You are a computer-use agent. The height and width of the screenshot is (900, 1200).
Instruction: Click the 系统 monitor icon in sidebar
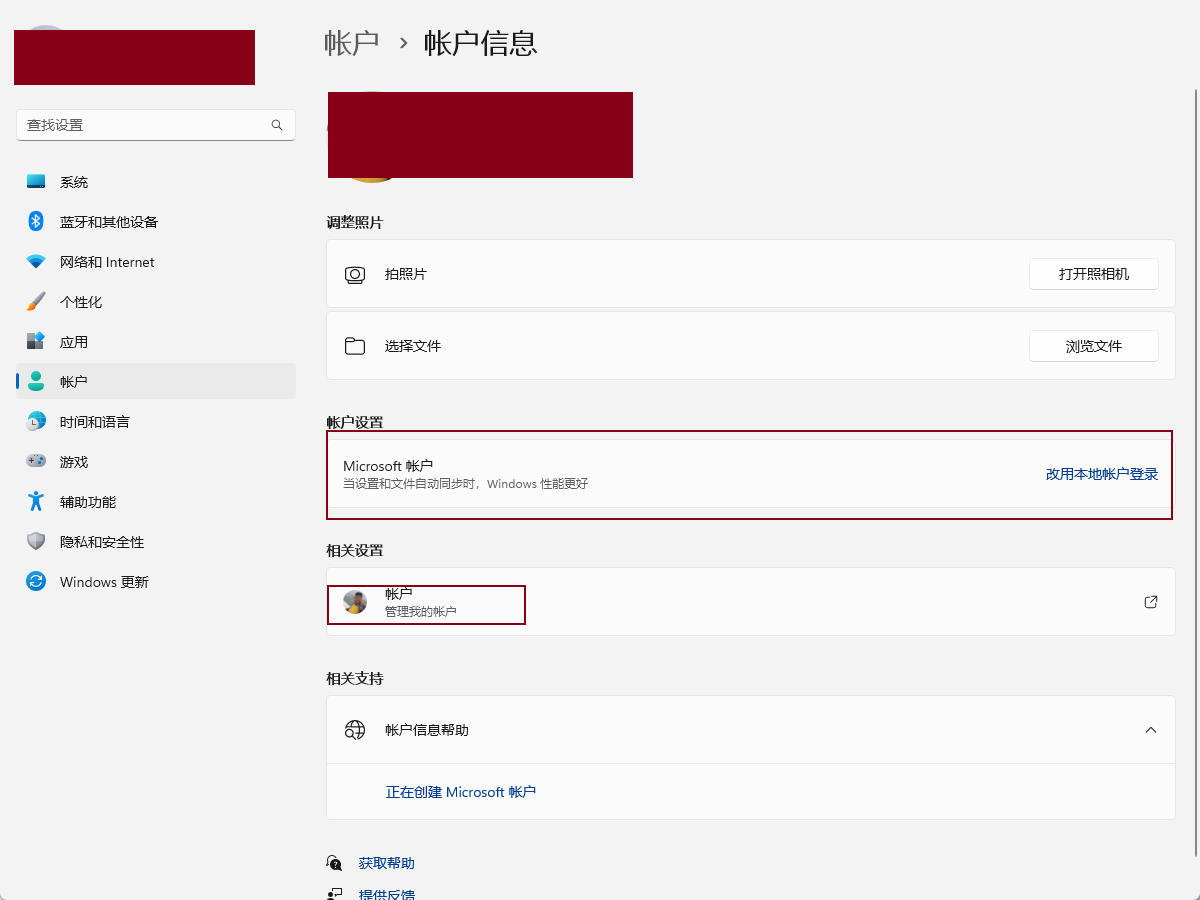tap(36, 182)
